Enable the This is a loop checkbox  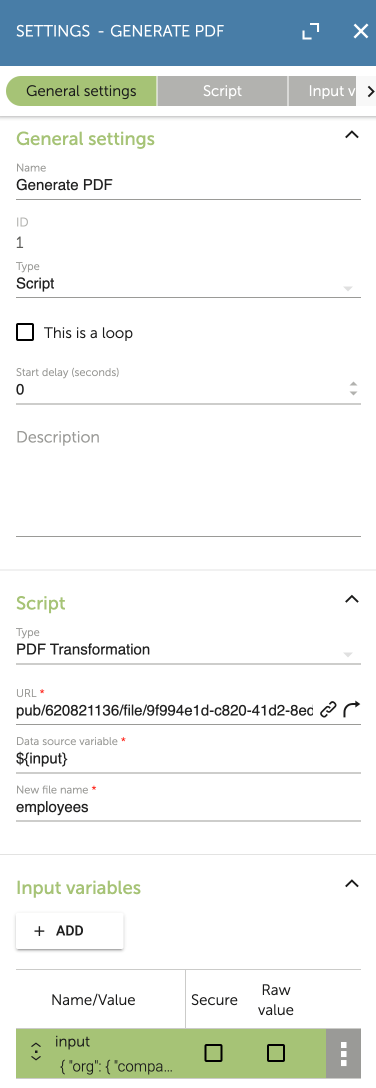coord(25,332)
